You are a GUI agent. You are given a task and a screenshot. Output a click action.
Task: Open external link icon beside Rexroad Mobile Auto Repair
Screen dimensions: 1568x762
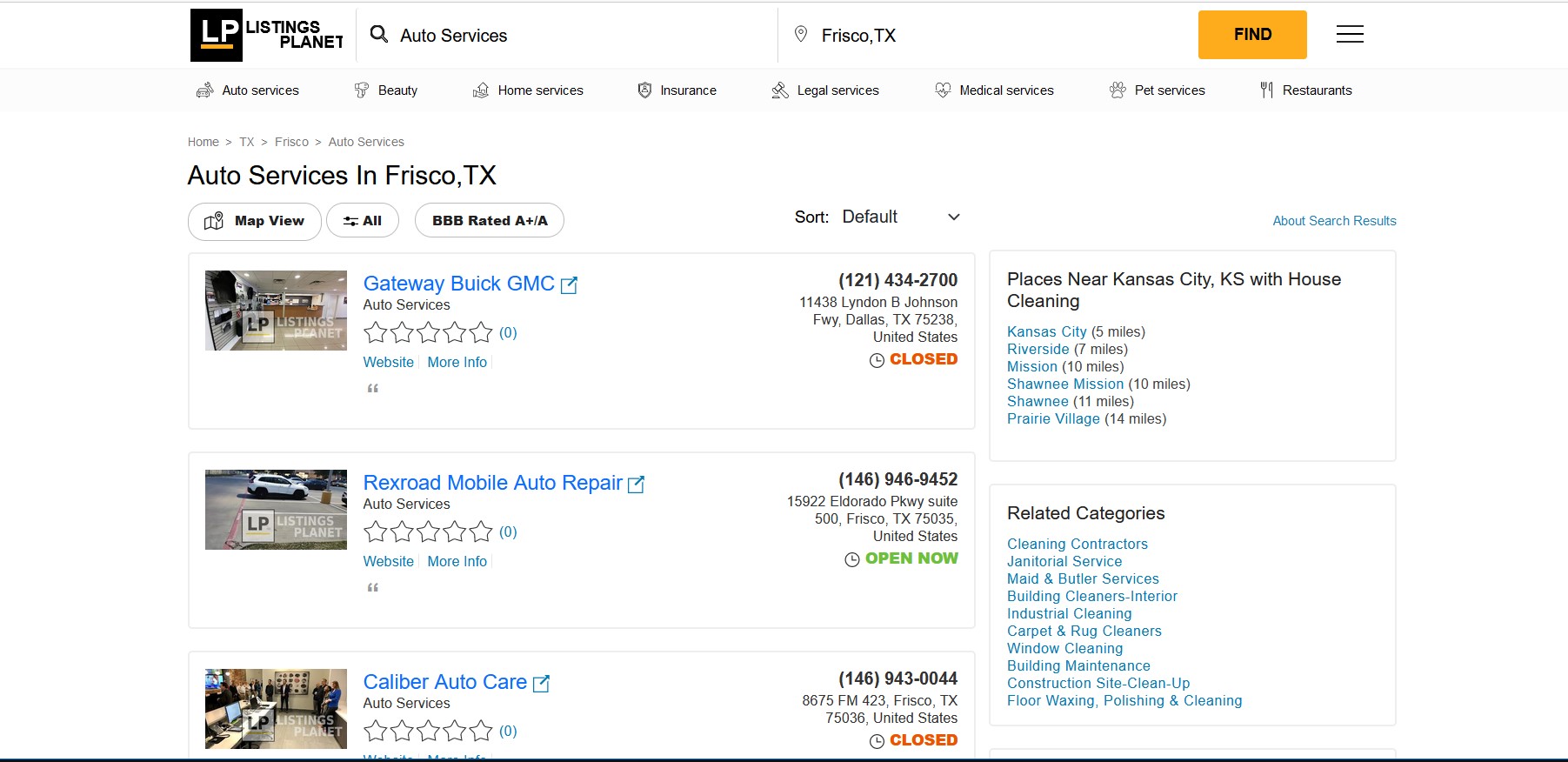pyautogui.click(x=636, y=485)
